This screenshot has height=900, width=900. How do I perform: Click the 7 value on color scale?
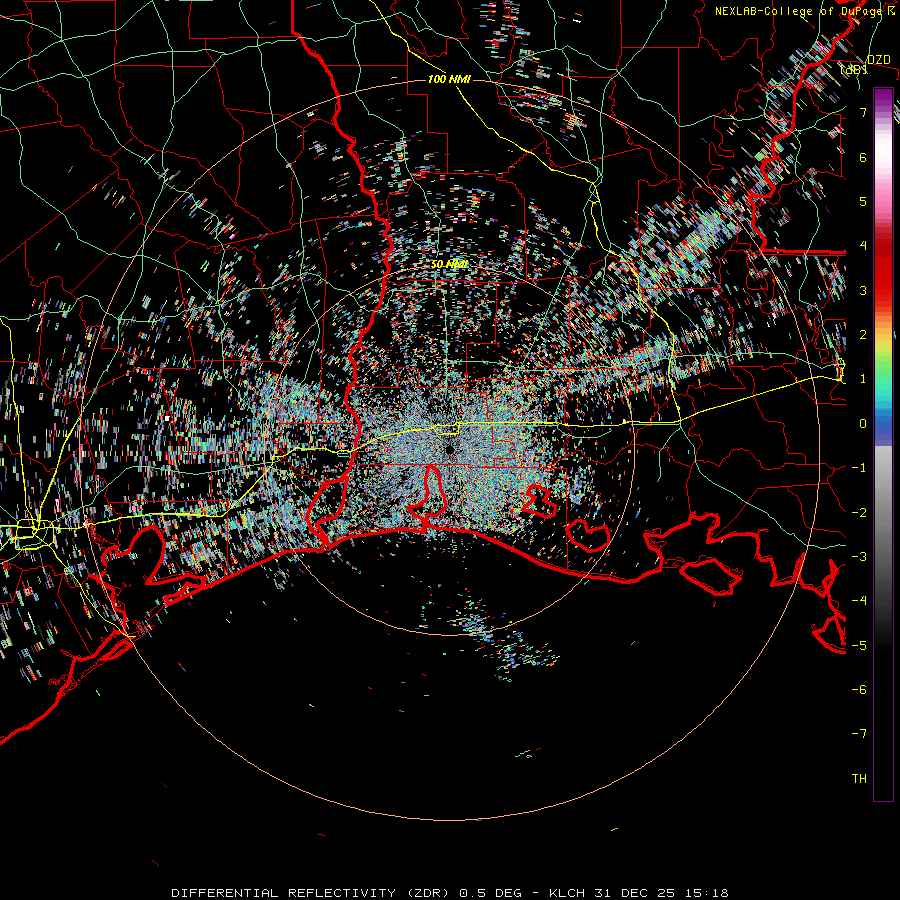pos(863,112)
